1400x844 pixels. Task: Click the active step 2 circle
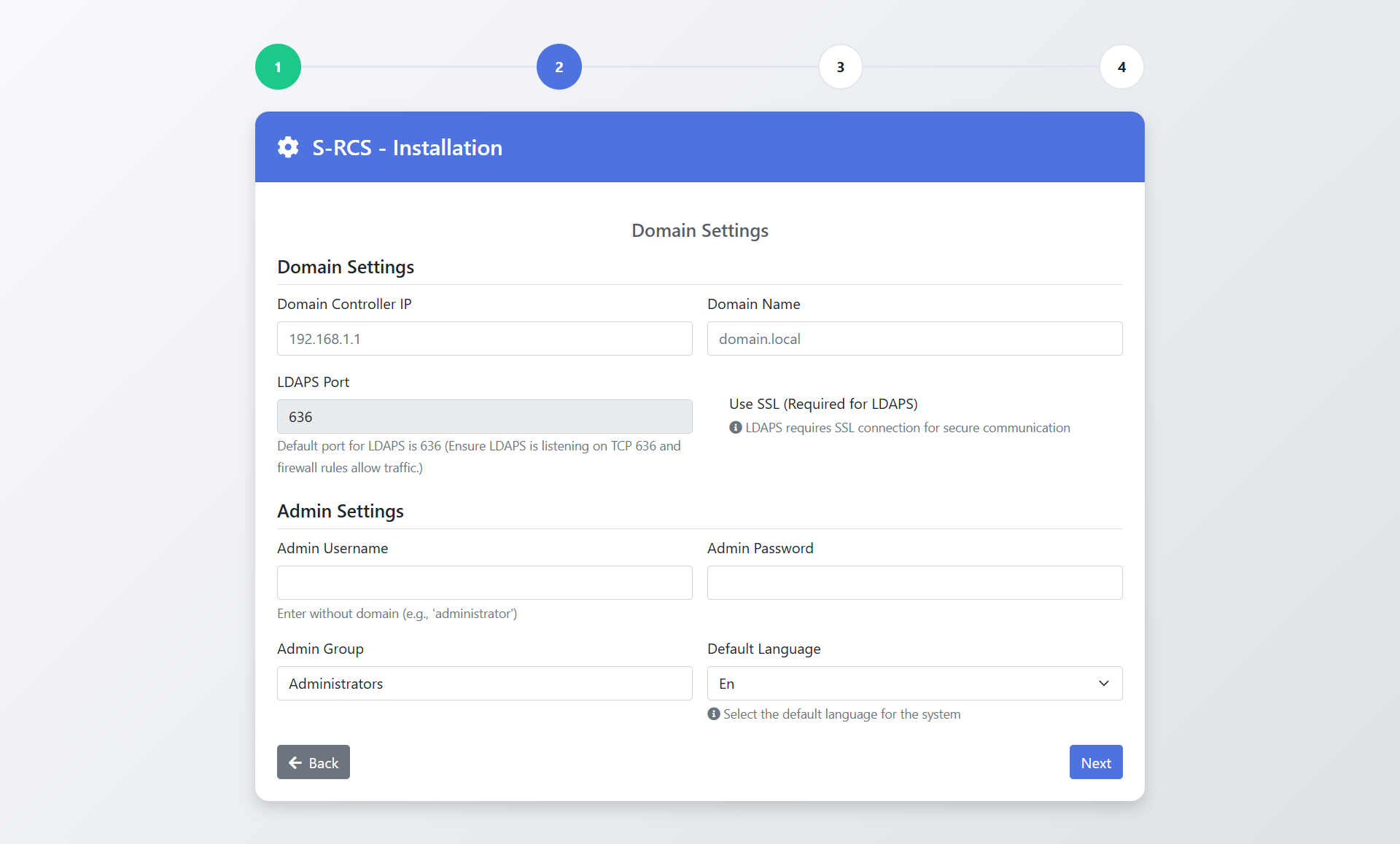click(x=559, y=67)
